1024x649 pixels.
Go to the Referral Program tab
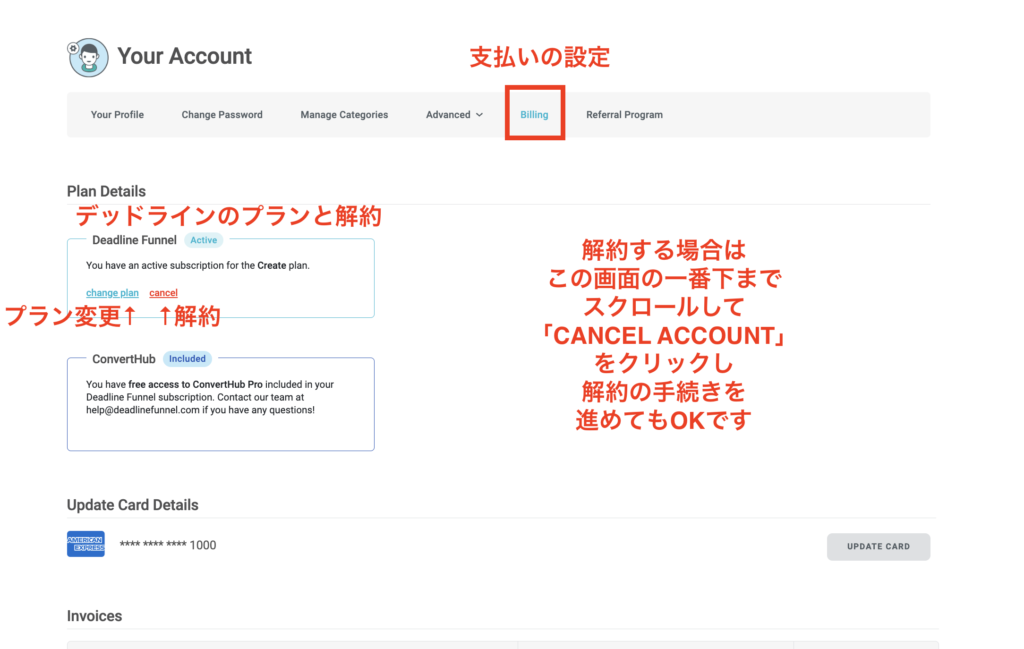[x=624, y=115]
